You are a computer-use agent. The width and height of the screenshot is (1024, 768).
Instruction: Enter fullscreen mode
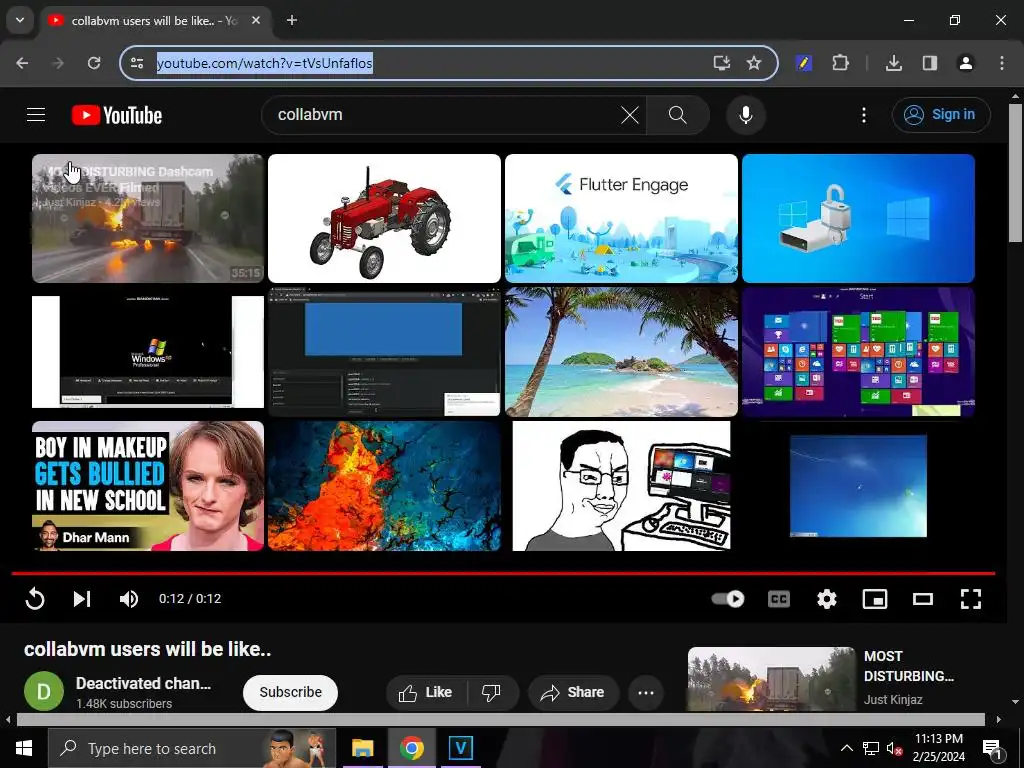[971, 599]
